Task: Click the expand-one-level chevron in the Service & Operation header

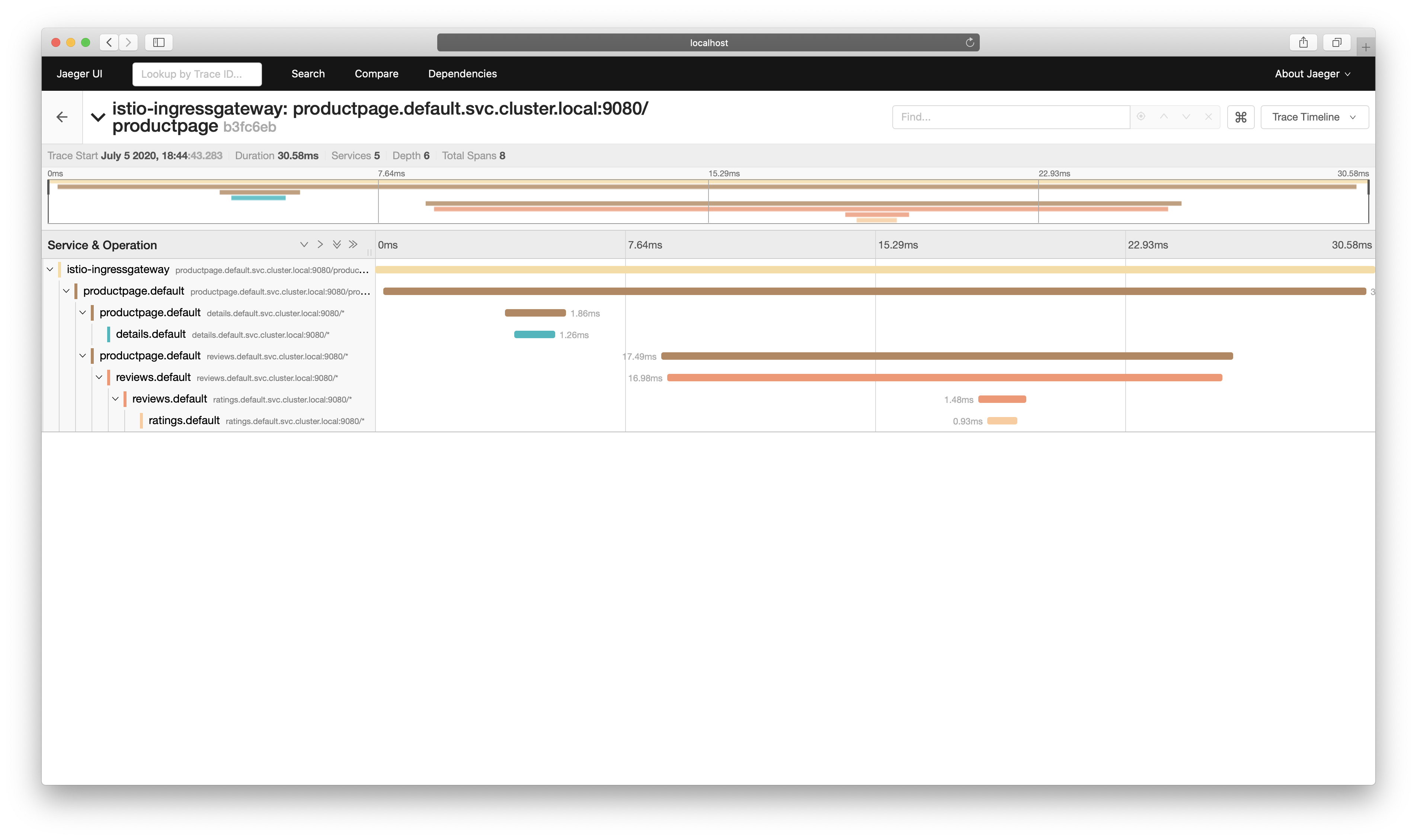Action: coord(304,244)
